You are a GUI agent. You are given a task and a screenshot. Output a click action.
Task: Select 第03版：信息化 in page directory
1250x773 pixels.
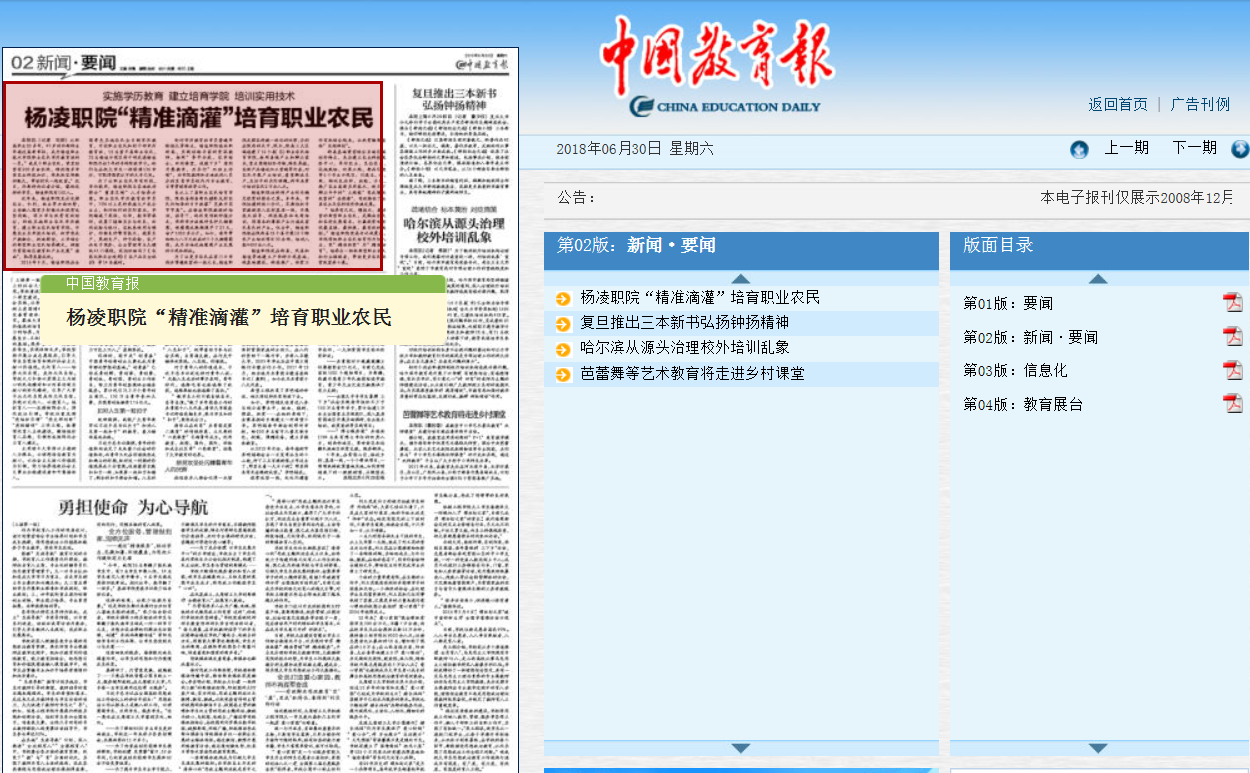(x=1015, y=370)
